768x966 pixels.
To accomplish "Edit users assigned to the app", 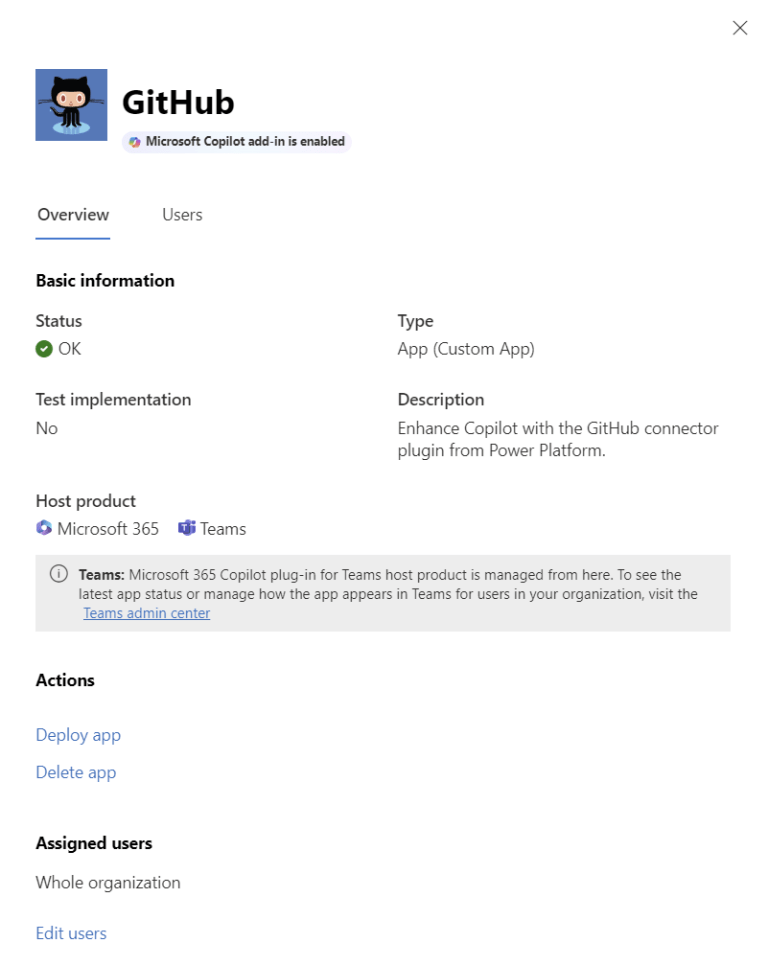I will (70, 933).
